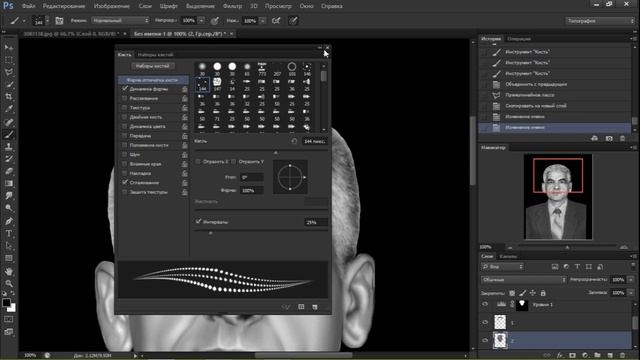
Task: Hide layer 1 with eye icon
Action: tap(485, 322)
